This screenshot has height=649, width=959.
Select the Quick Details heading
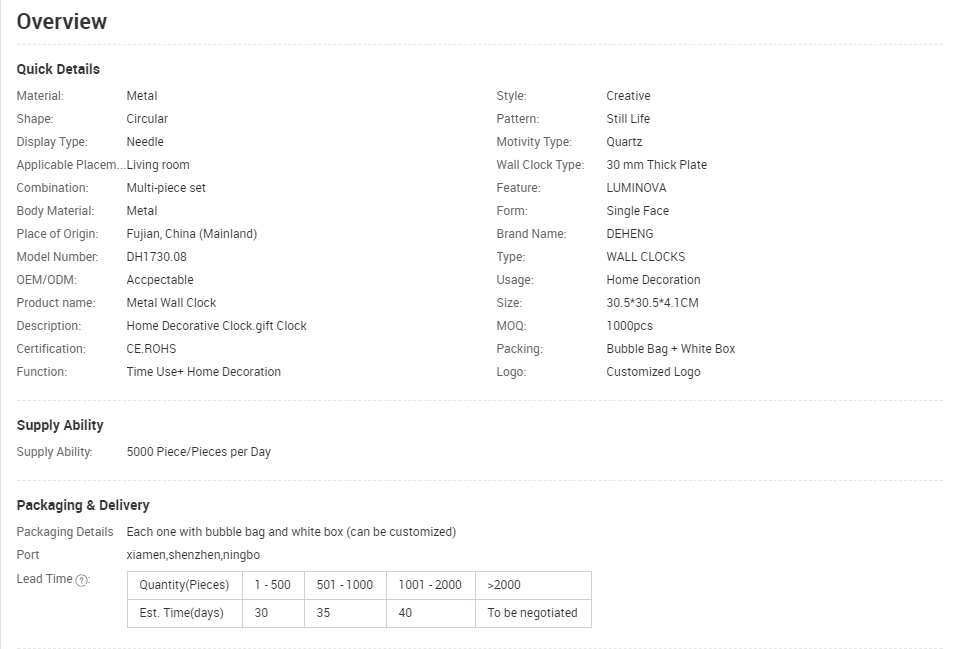click(x=58, y=69)
